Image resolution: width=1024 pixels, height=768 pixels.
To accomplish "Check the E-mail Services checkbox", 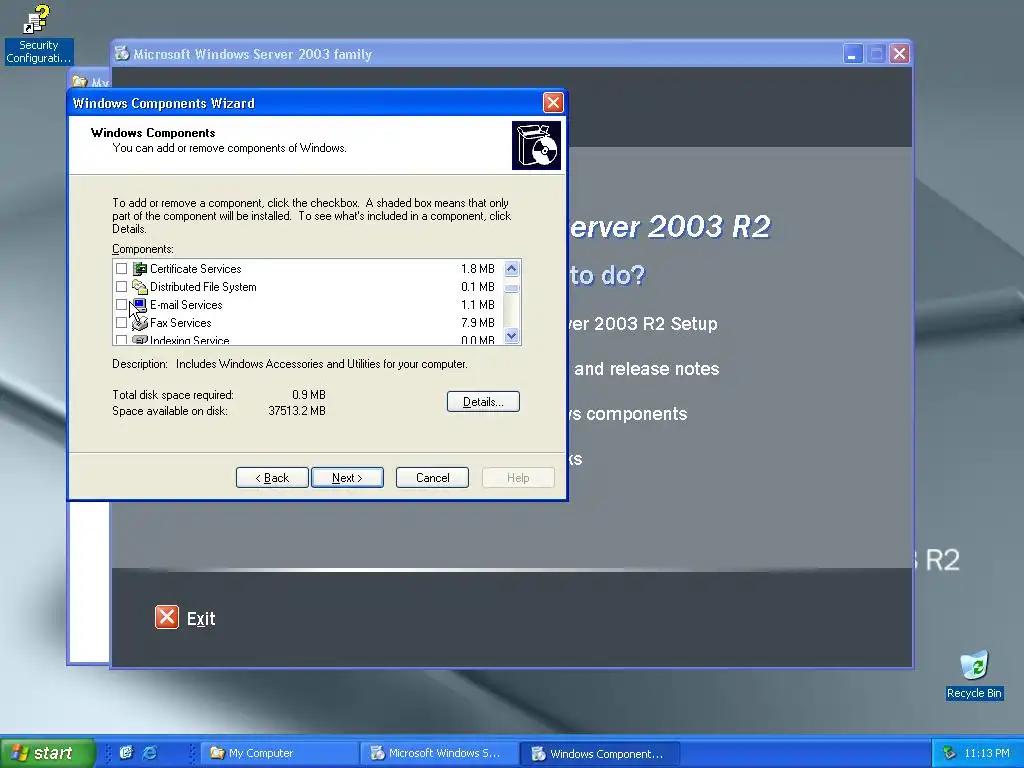I will point(121,304).
